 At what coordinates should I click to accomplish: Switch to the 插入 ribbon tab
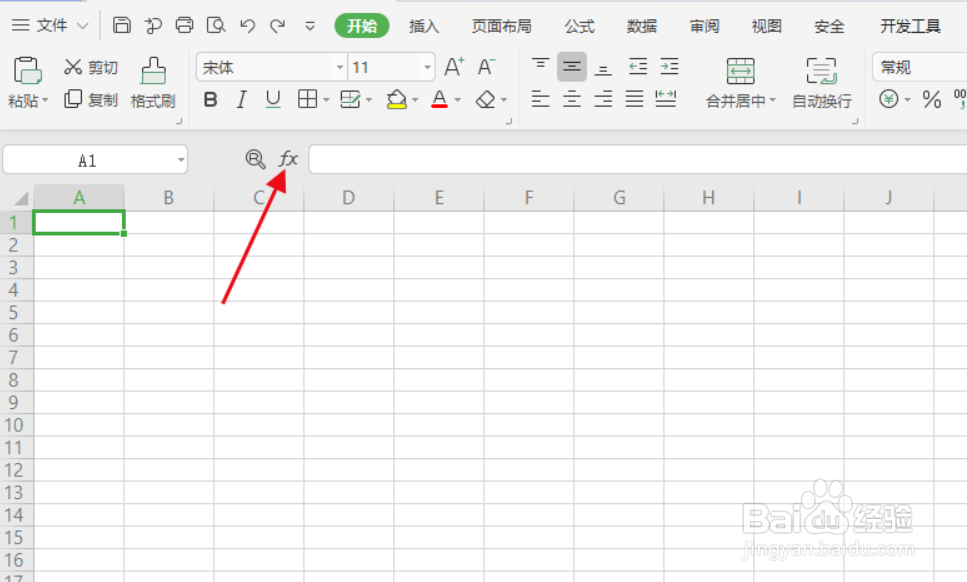click(x=424, y=26)
